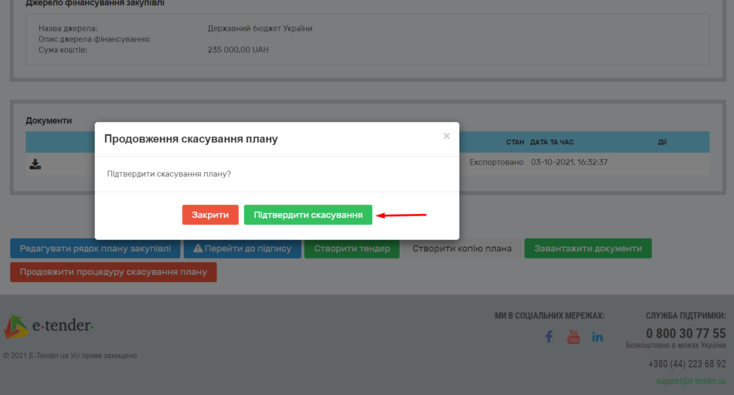Image resolution: width=734 pixels, height=395 pixels.
Task: Close the dialog with the X icon
Action: click(447, 136)
